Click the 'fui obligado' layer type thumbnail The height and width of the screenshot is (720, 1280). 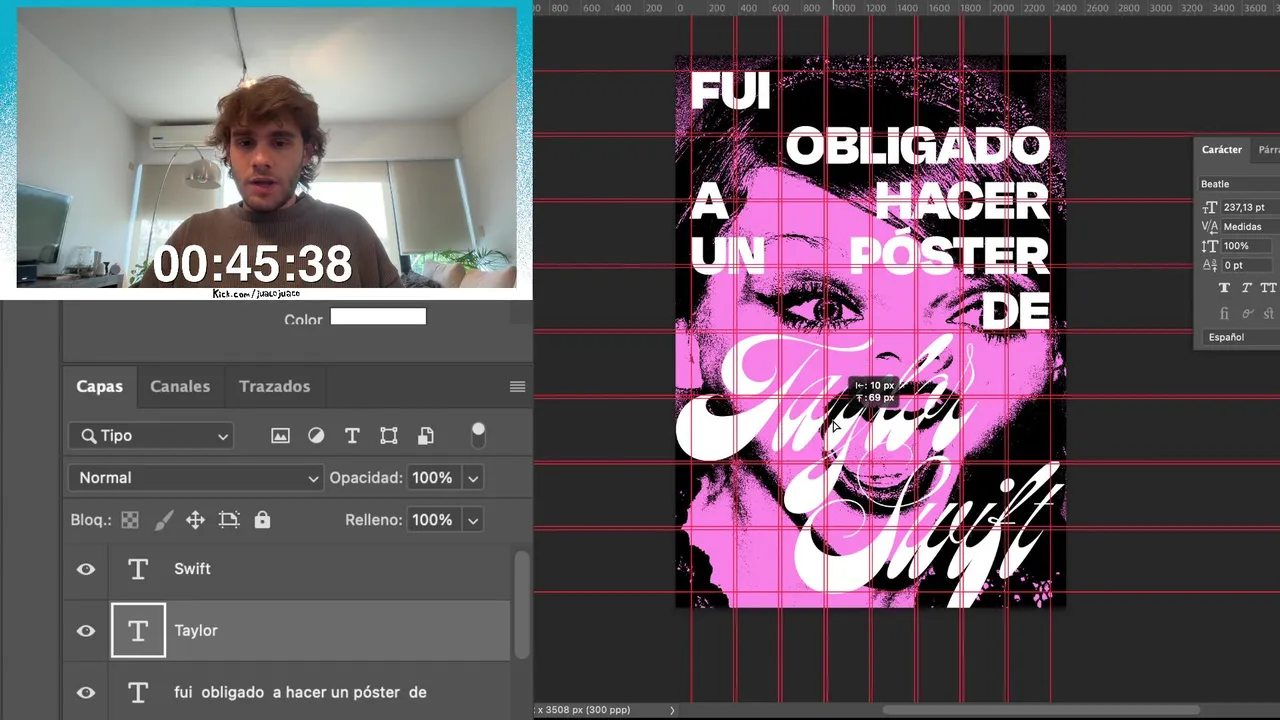(138, 692)
